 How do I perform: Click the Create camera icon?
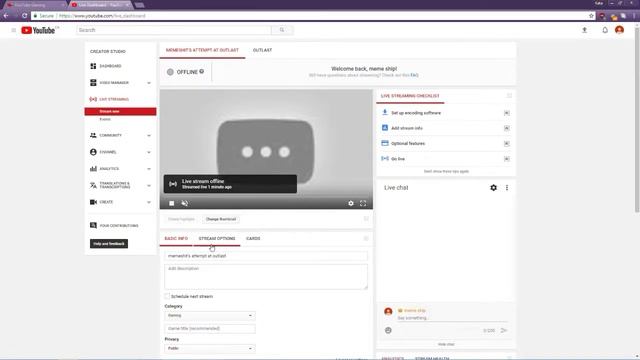(93, 202)
